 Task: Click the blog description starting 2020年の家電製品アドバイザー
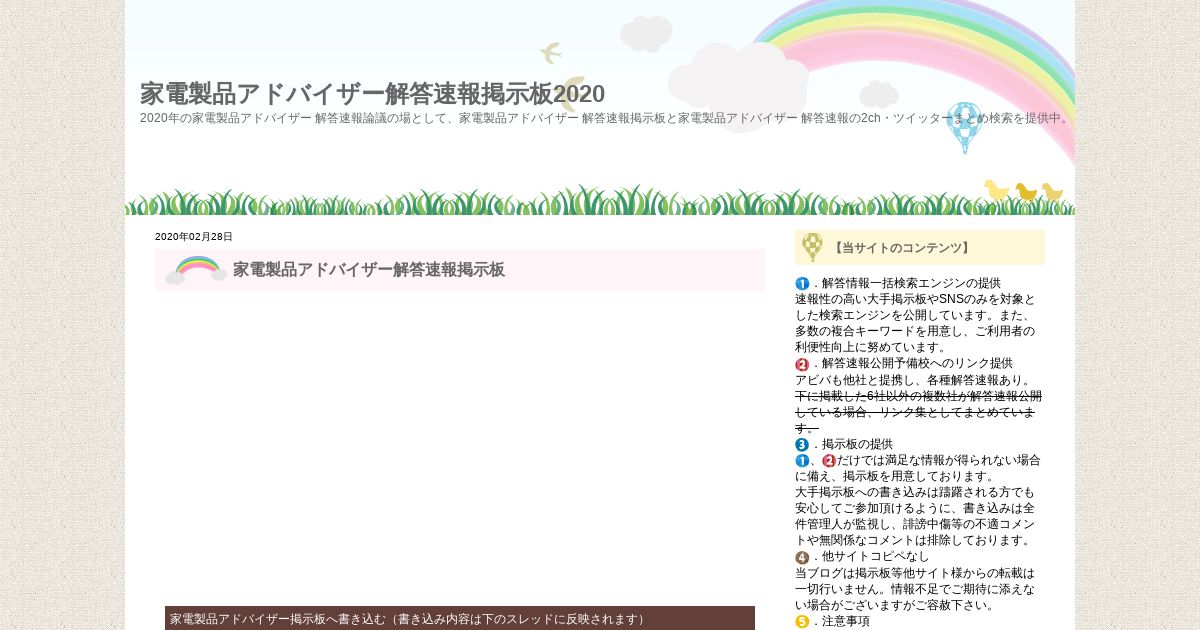point(606,118)
